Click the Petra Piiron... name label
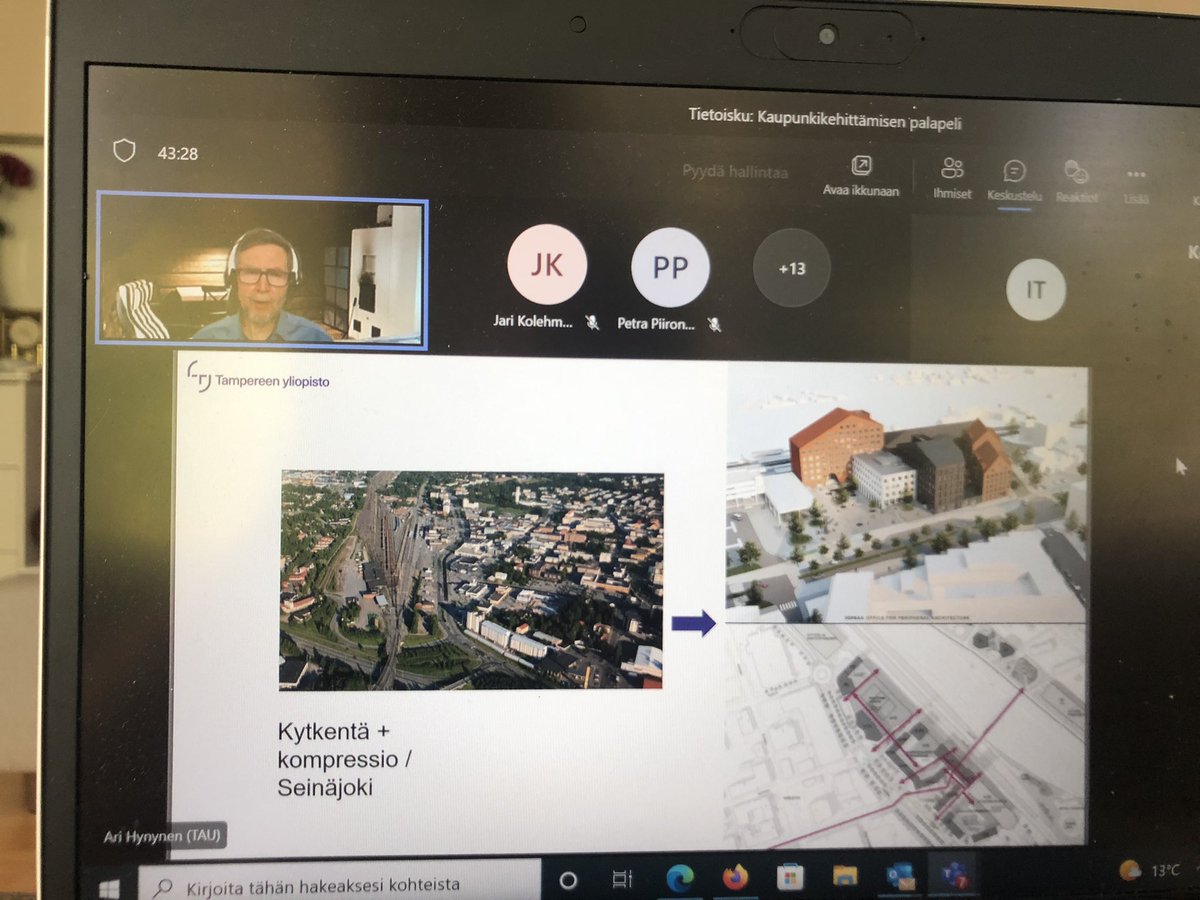 (657, 324)
